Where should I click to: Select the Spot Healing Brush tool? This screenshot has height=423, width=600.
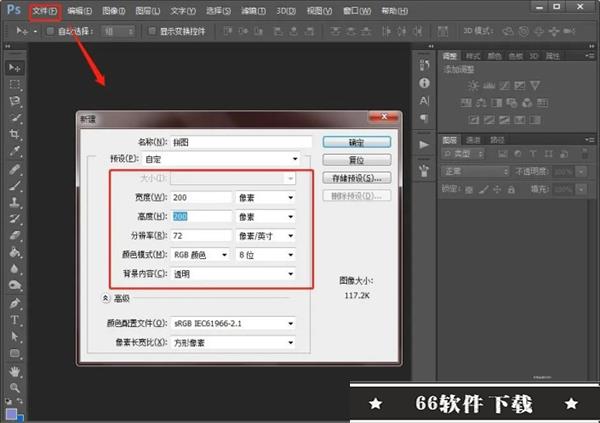click(x=15, y=169)
